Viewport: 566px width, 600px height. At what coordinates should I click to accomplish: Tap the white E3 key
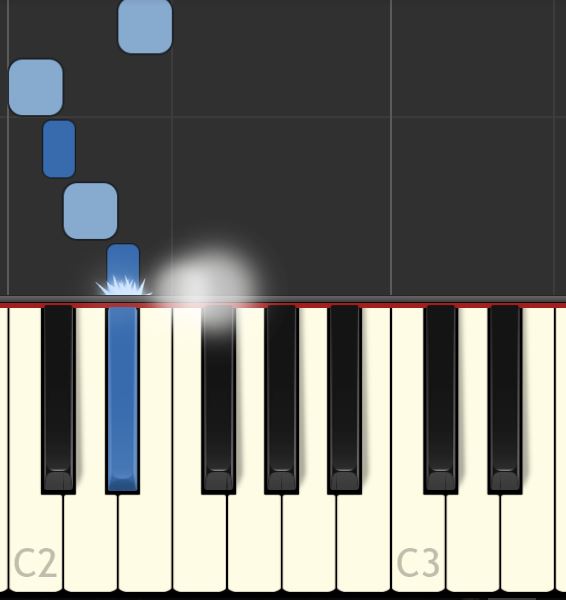point(527,543)
